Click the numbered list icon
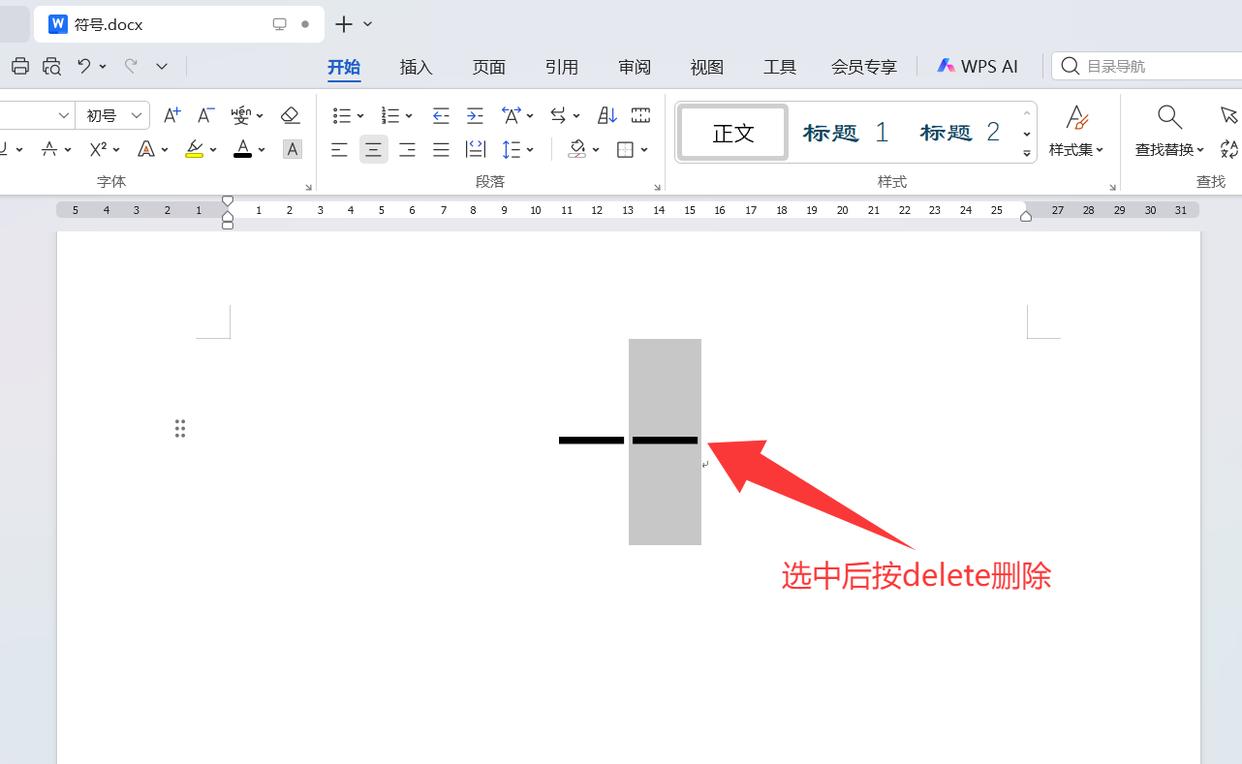Screen dimensions: 1242x764 pyautogui.click(x=391, y=115)
